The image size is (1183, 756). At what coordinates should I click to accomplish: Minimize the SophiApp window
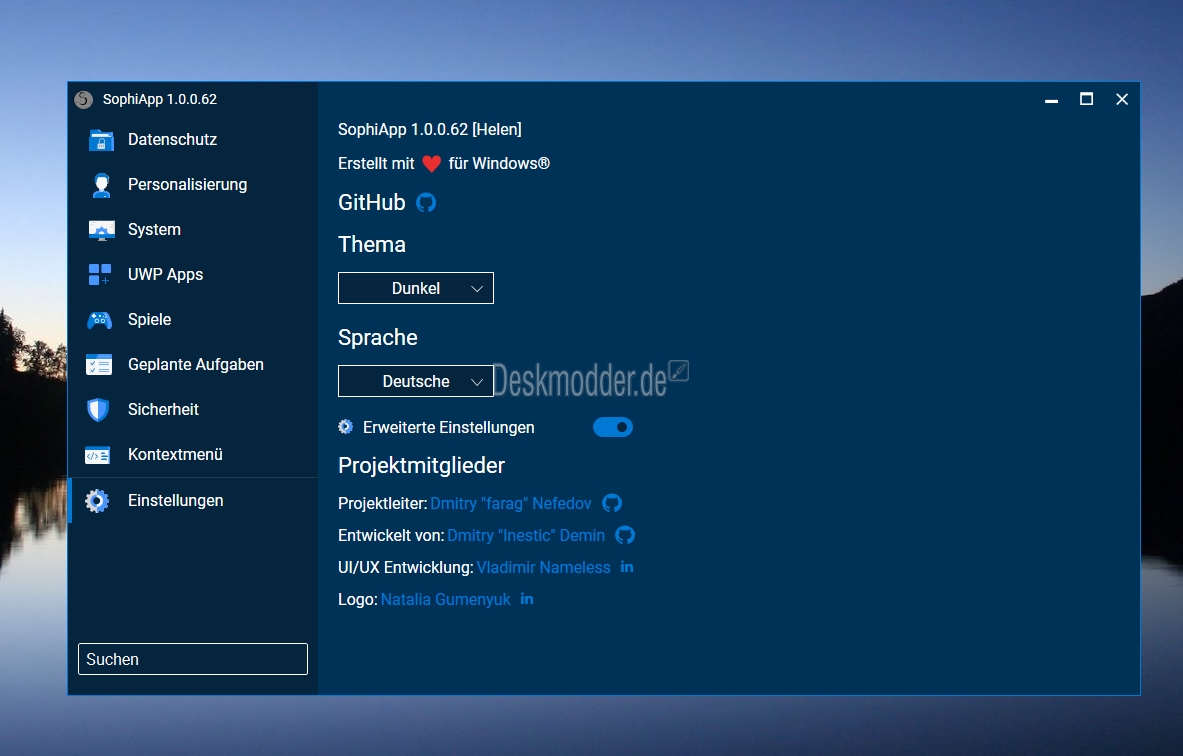pos(1051,100)
